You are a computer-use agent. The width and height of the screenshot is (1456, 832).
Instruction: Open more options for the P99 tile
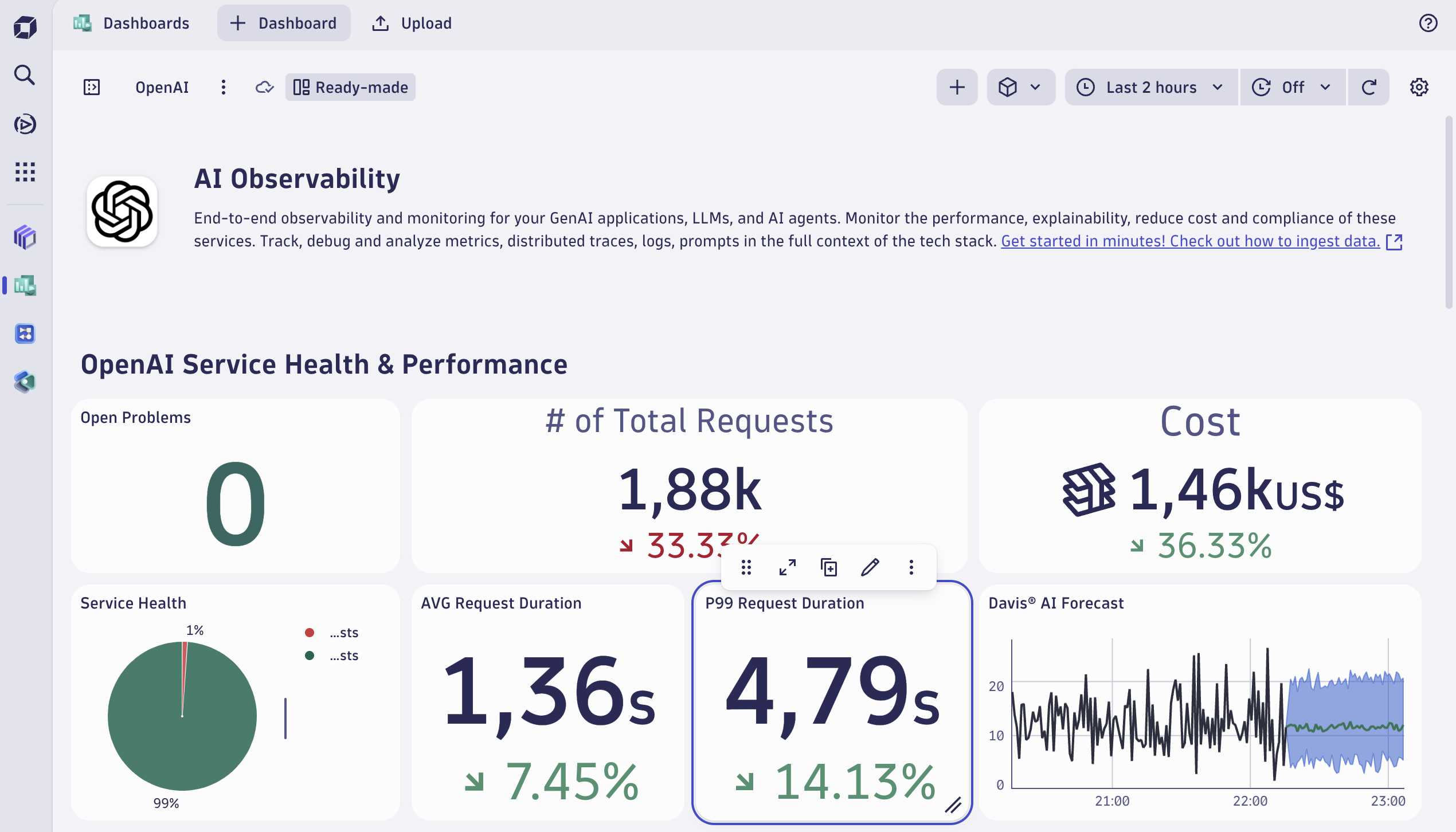click(x=911, y=567)
